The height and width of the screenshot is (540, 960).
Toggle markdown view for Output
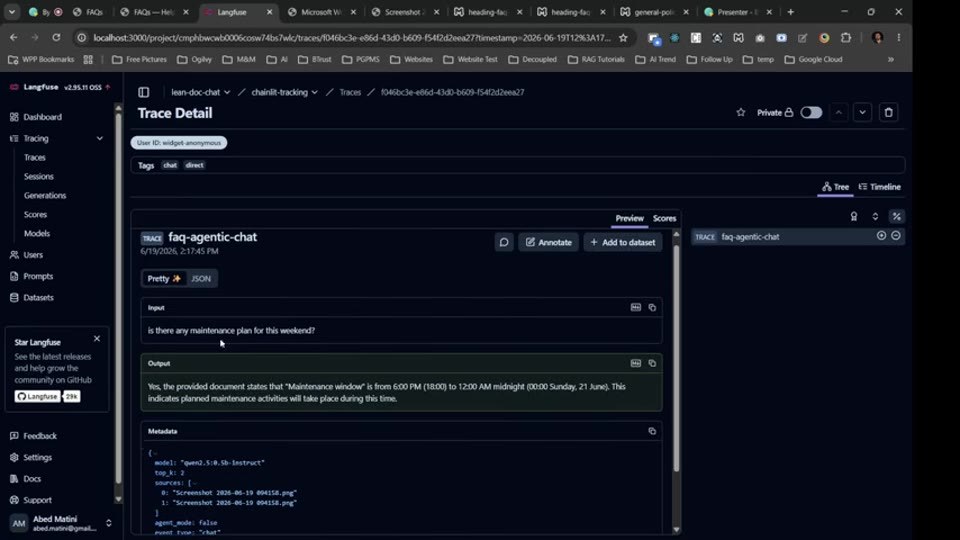point(636,363)
